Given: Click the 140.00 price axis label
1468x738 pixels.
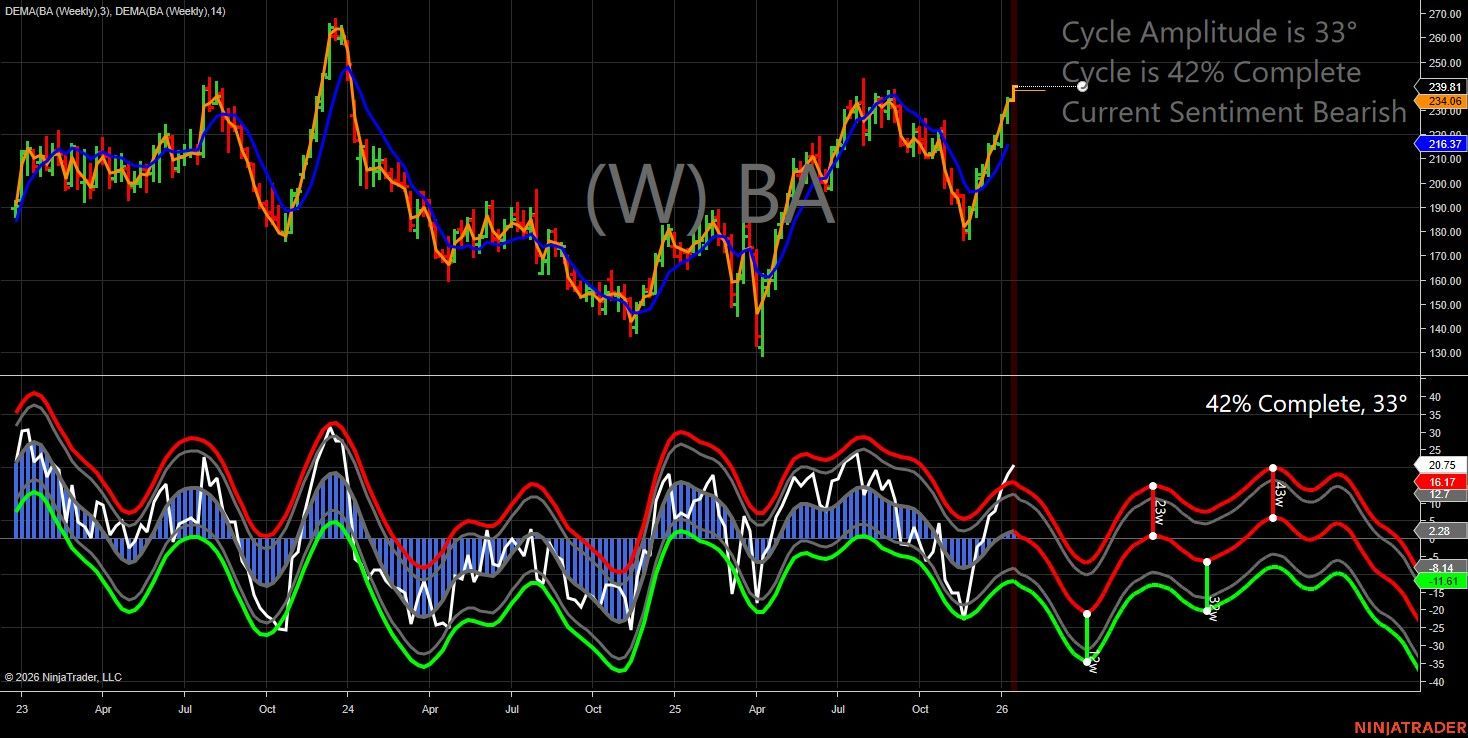Looking at the screenshot, I should pyautogui.click(x=1443, y=329).
